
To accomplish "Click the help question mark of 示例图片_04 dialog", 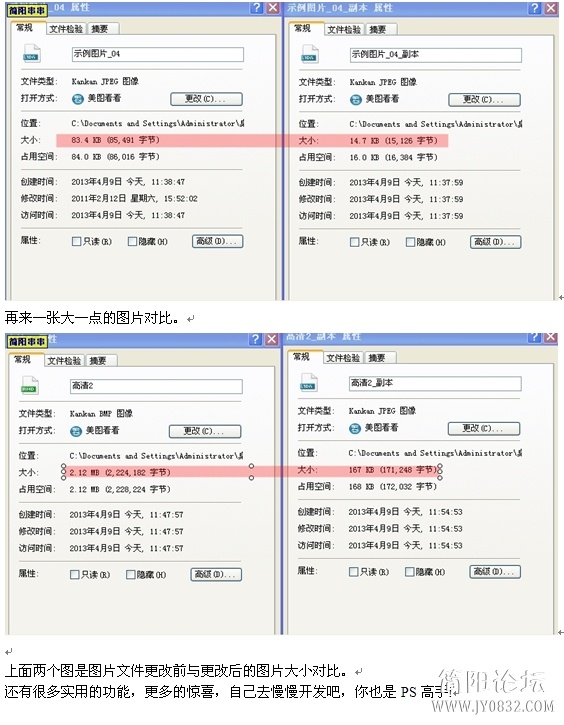I will 257,7.
